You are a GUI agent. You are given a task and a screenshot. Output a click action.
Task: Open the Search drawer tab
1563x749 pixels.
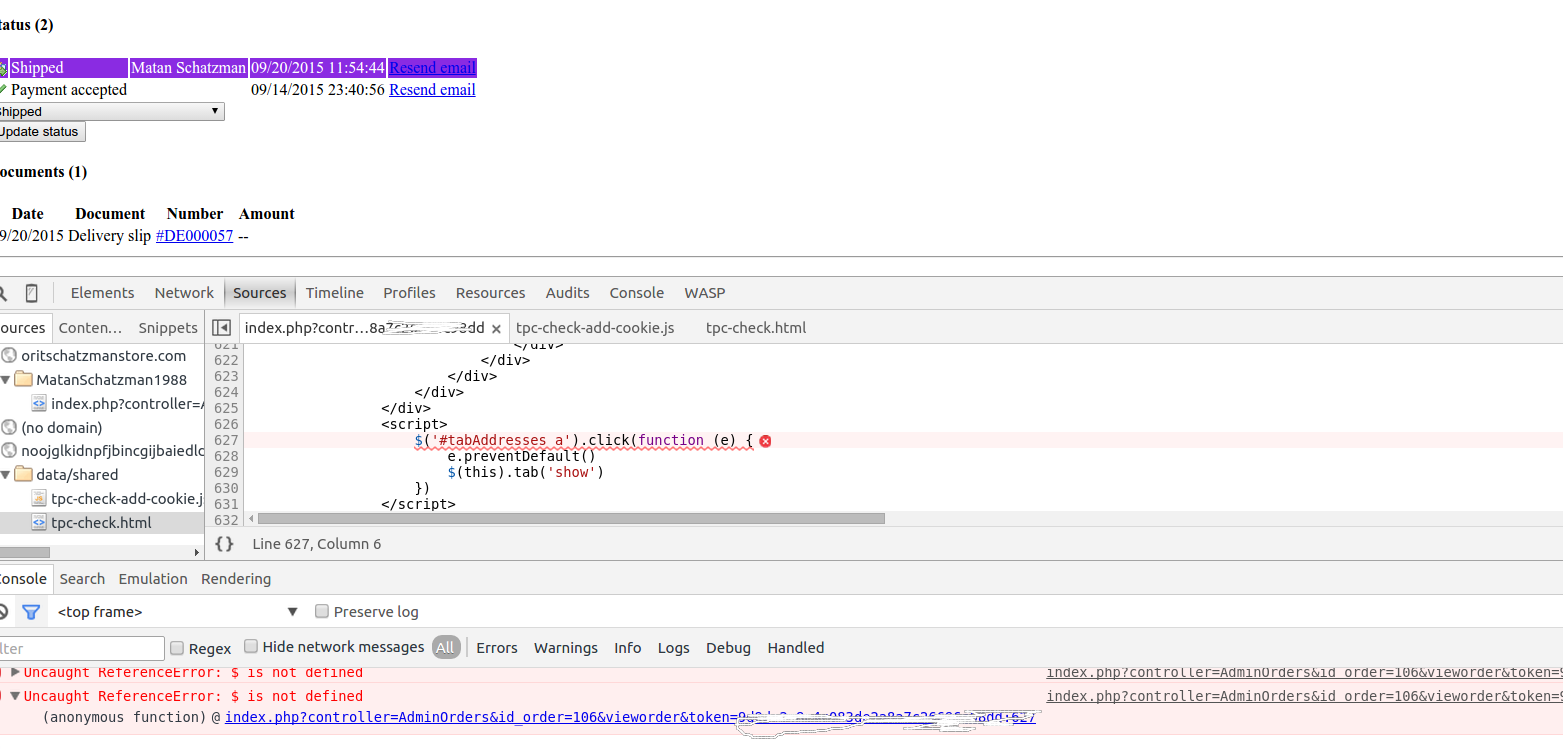(x=82, y=579)
